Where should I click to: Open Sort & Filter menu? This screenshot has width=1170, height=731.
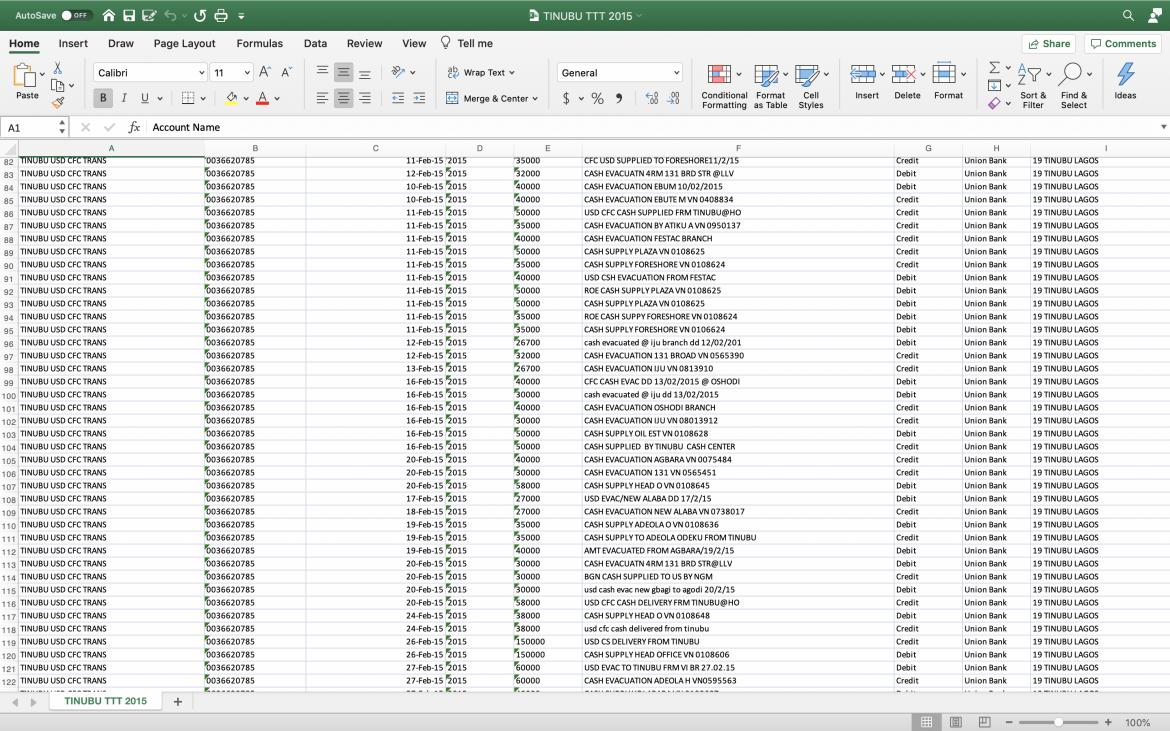pos(1033,86)
